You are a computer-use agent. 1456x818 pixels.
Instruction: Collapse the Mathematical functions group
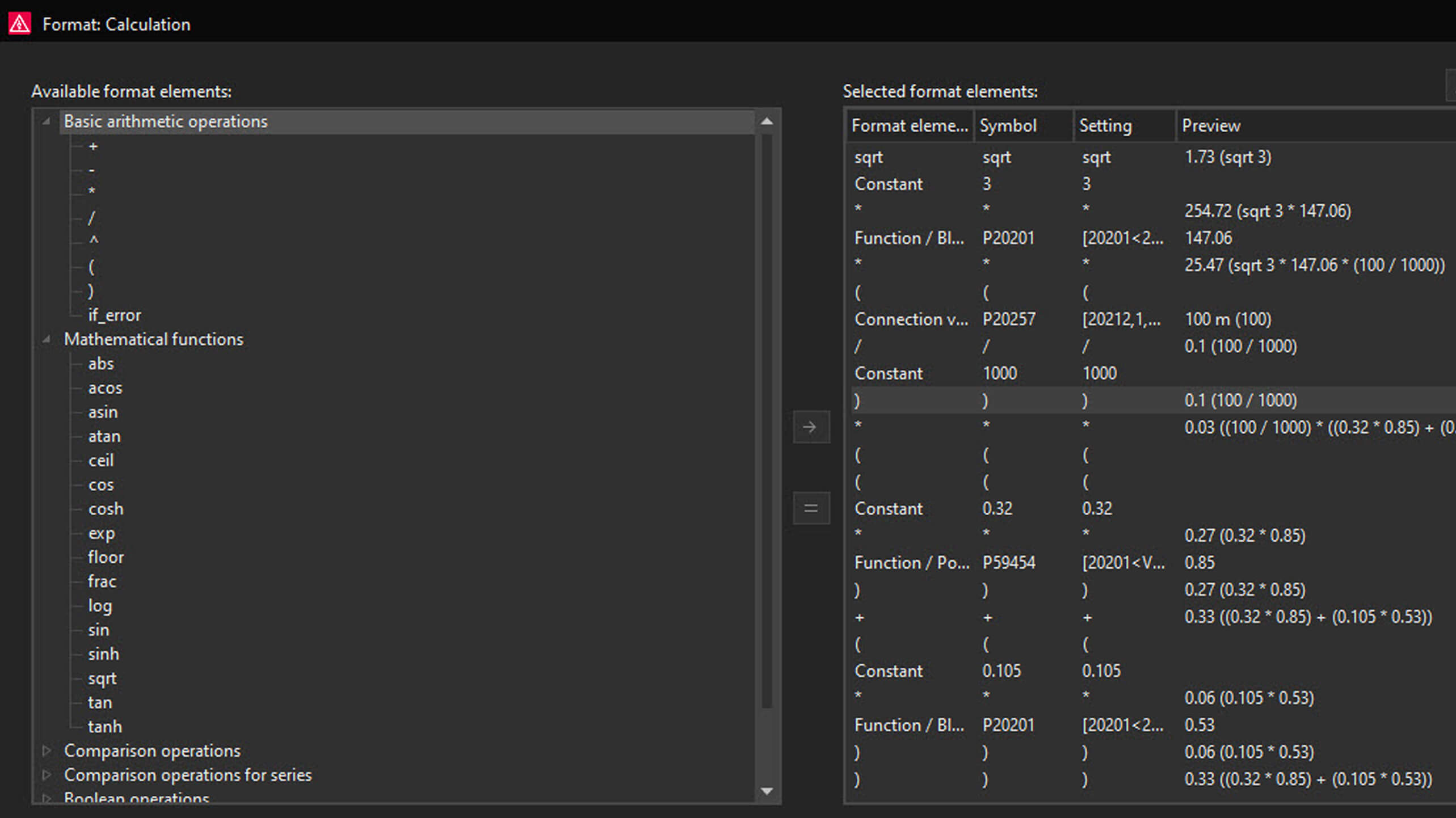(x=47, y=339)
